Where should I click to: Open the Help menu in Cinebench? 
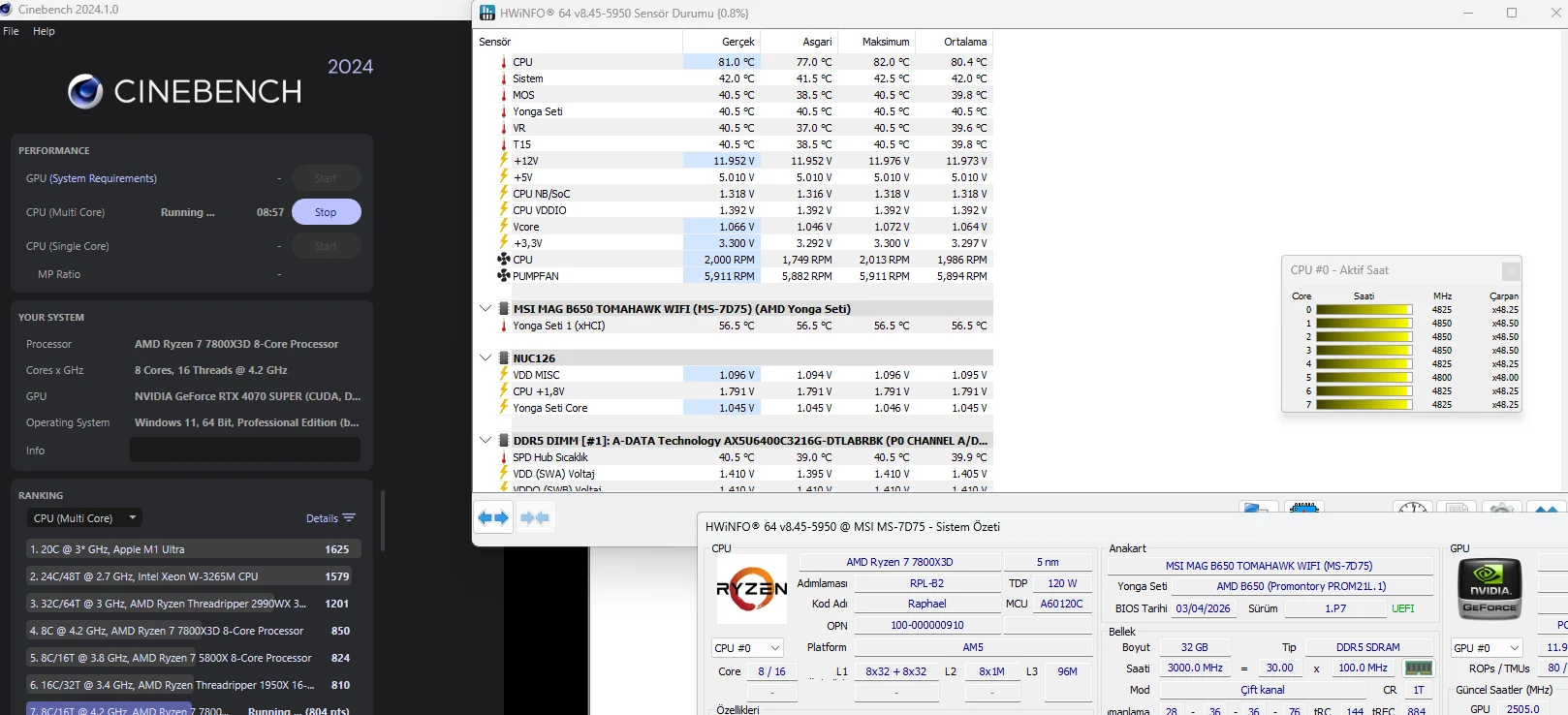pyautogui.click(x=44, y=31)
